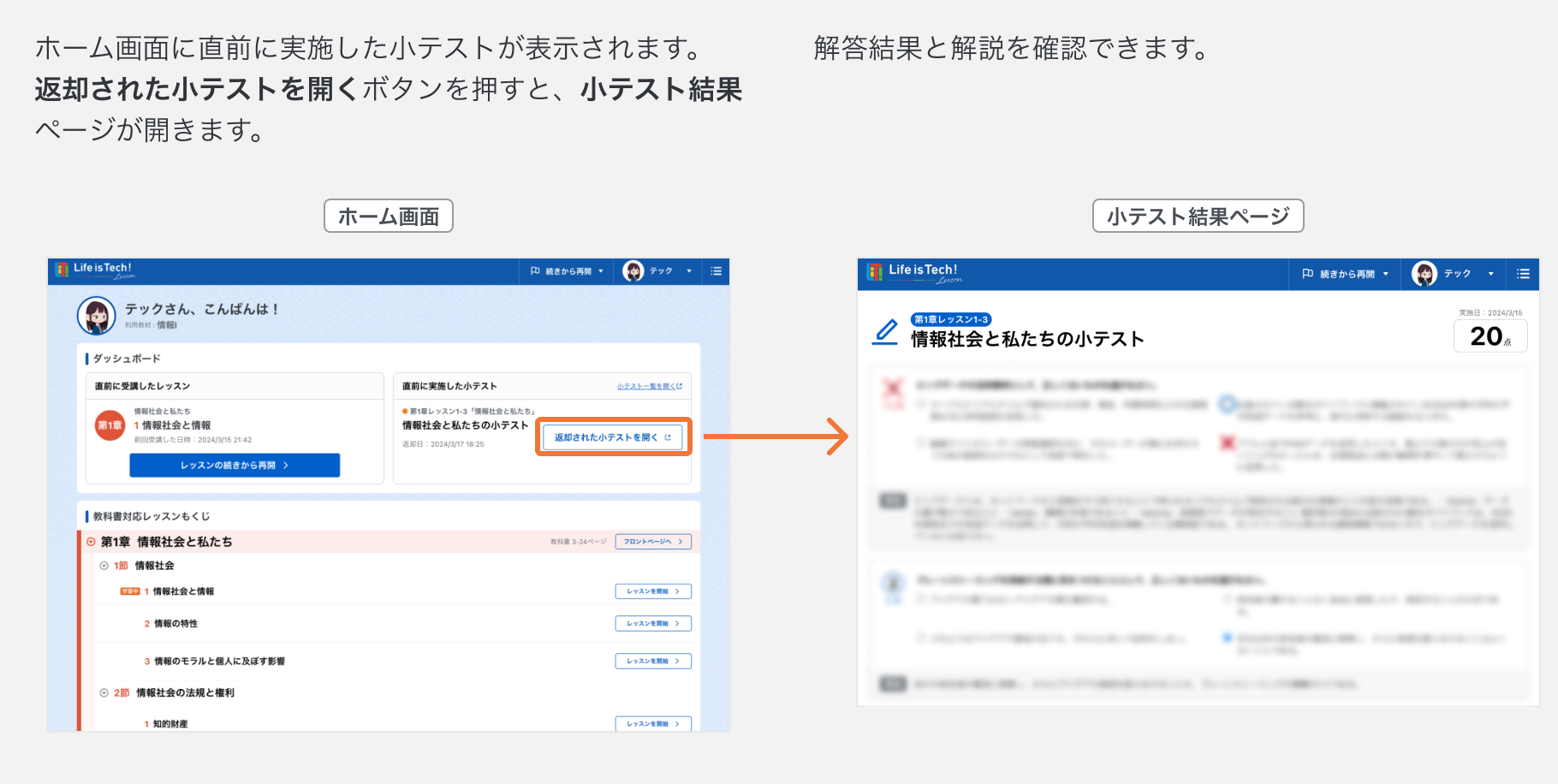Open the list menu icon on home screen
The width and height of the screenshot is (1558, 784).
pyautogui.click(x=717, y=271)
